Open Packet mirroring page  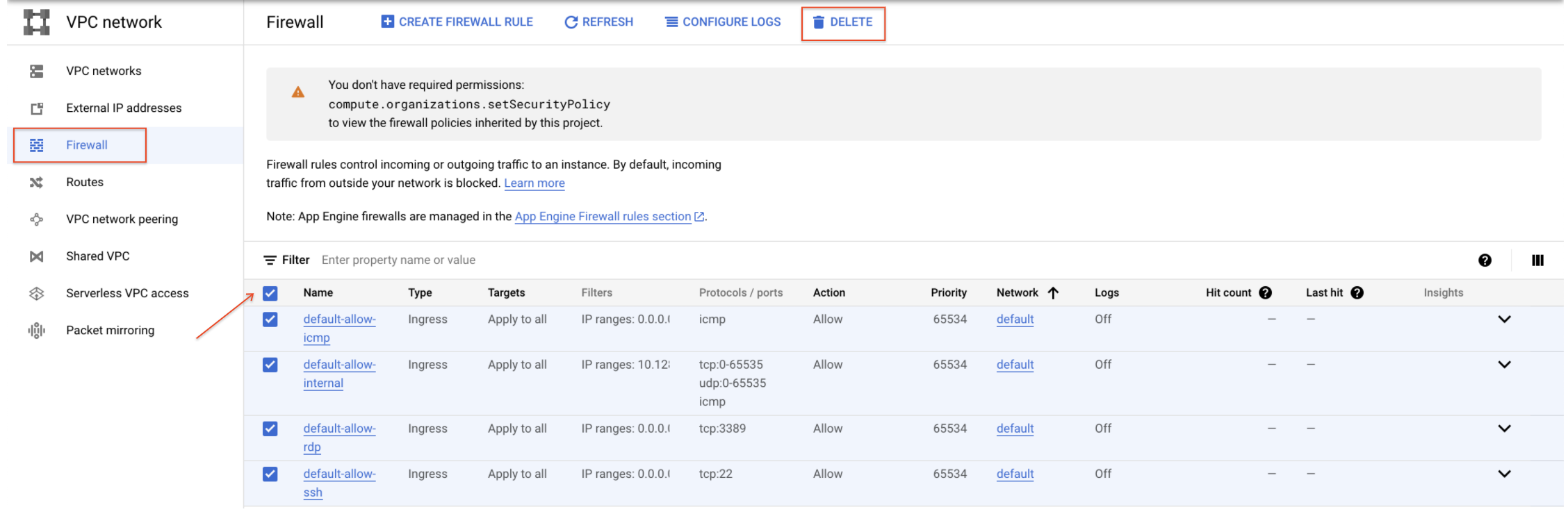tap(111, 331)
